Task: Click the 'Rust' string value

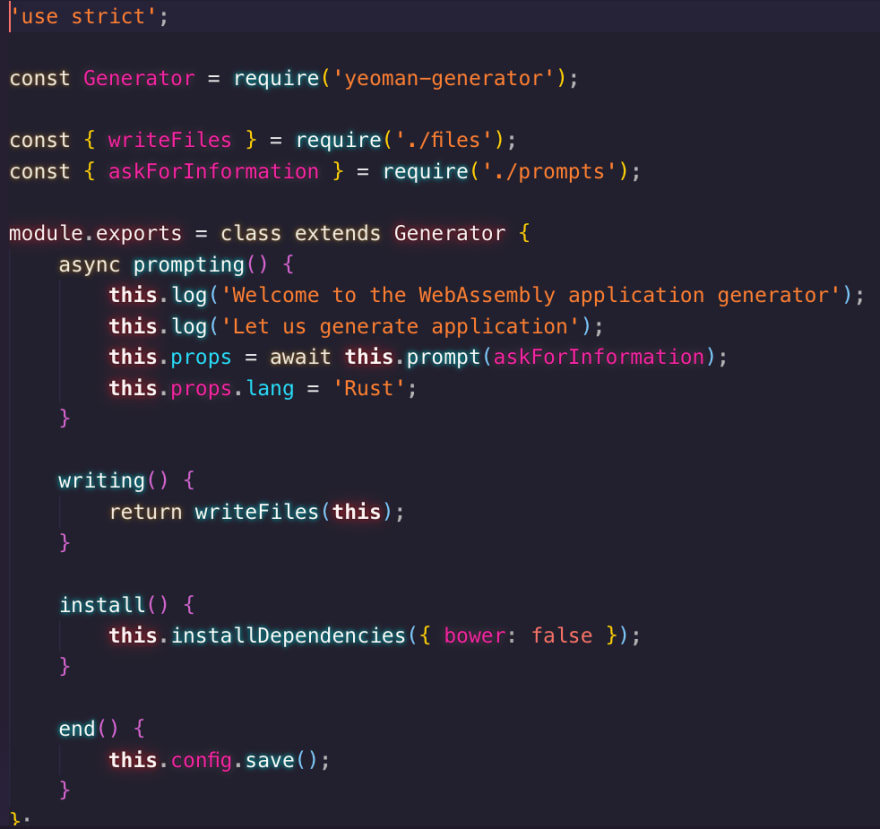Action: pyautogui.click(x=369, y=388)
